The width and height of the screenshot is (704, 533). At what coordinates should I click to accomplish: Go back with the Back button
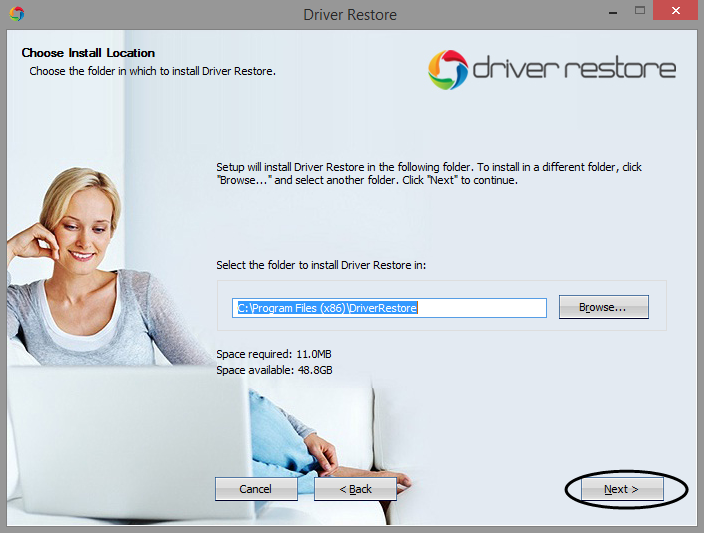(x=355, y=489)
